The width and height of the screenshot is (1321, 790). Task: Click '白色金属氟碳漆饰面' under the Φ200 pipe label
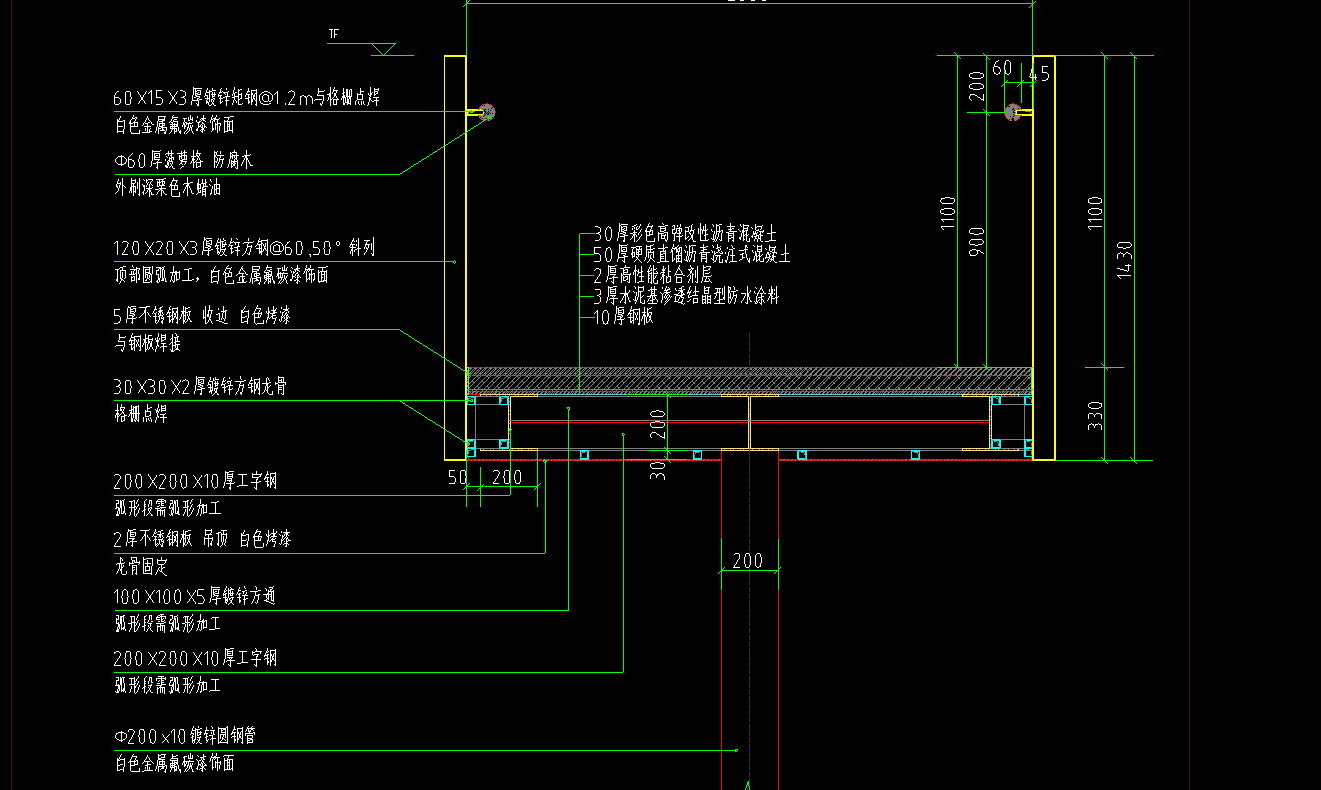click(175, 764)
